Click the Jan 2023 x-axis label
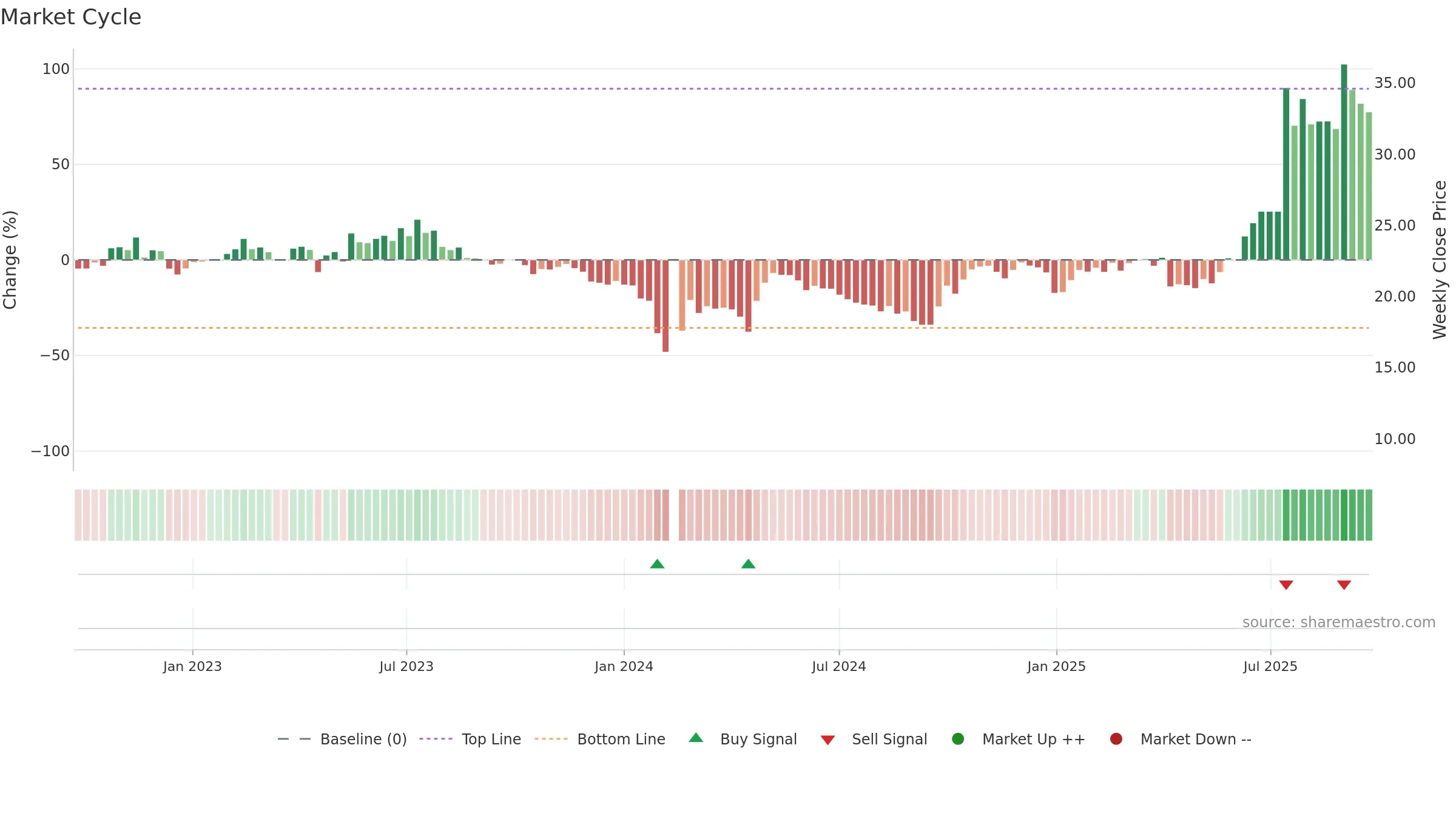1456x819 pixels. pyautogui.click(x=192, y=666)
